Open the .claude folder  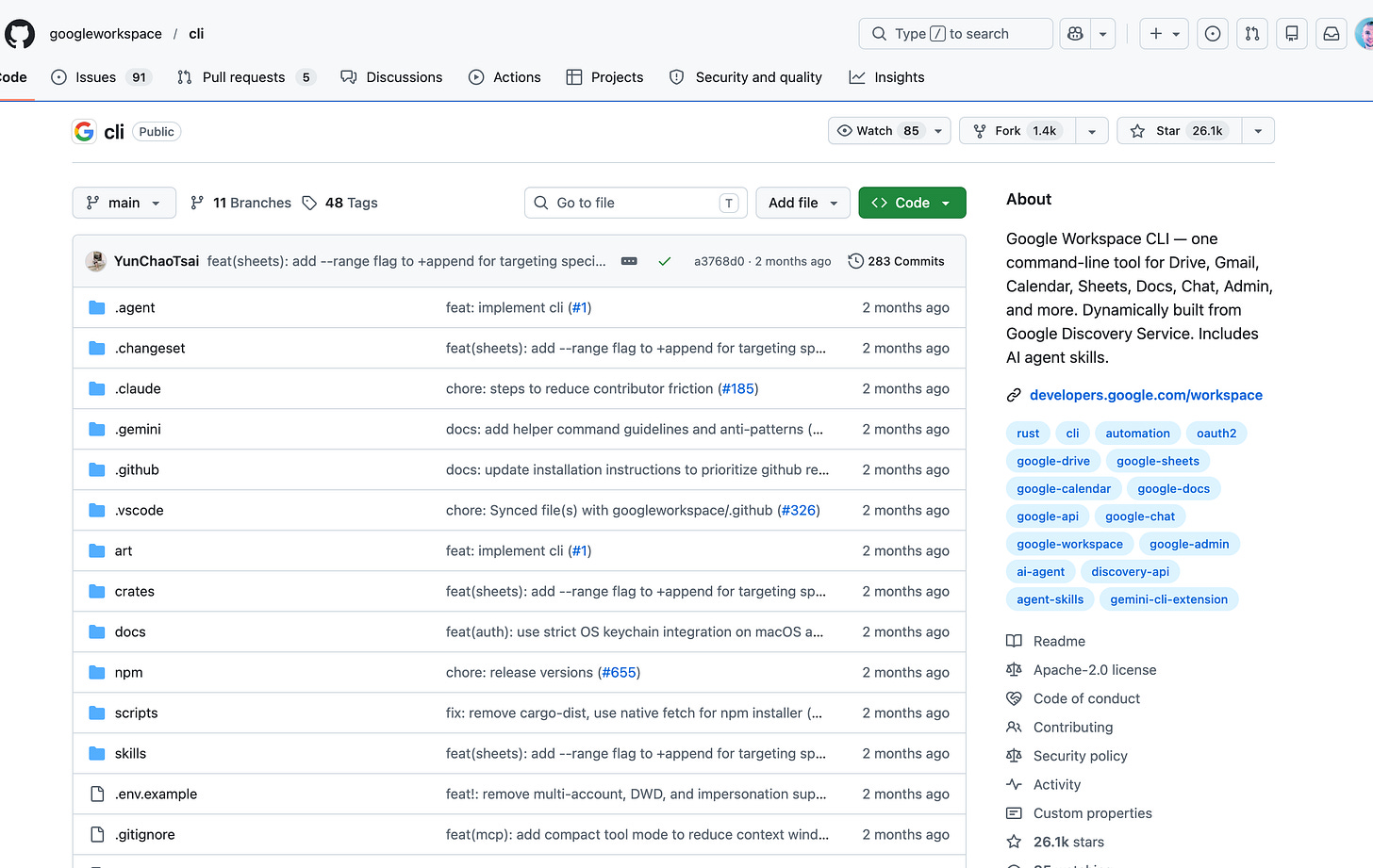pos(138,388)
